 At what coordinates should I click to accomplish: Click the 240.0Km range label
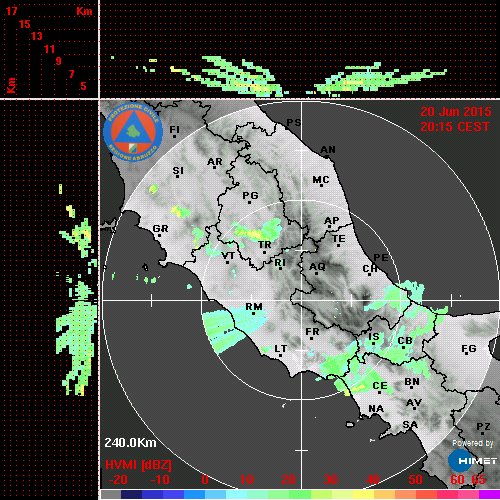130,443
